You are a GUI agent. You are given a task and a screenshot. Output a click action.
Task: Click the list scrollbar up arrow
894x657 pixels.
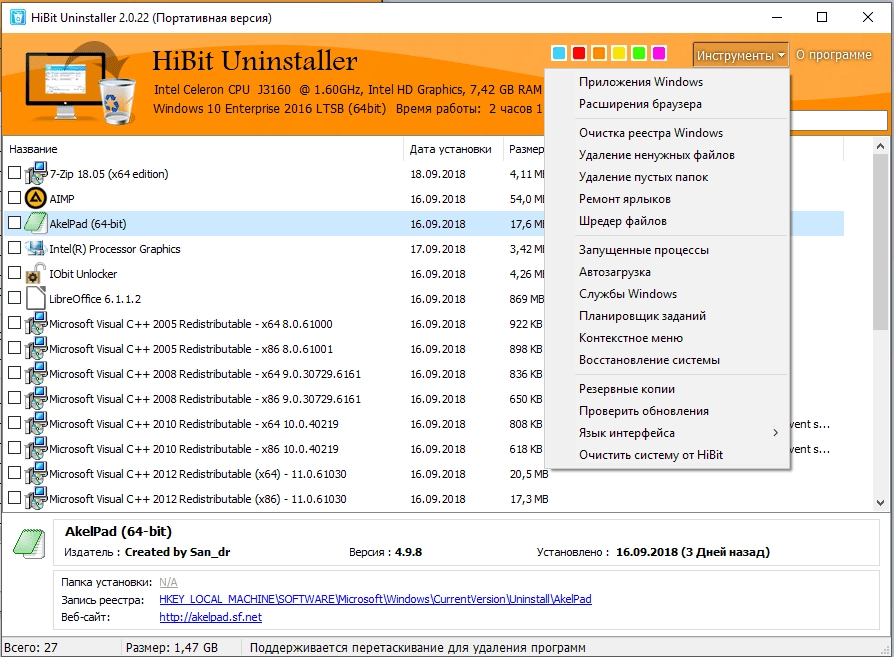[x=880, y=146]
